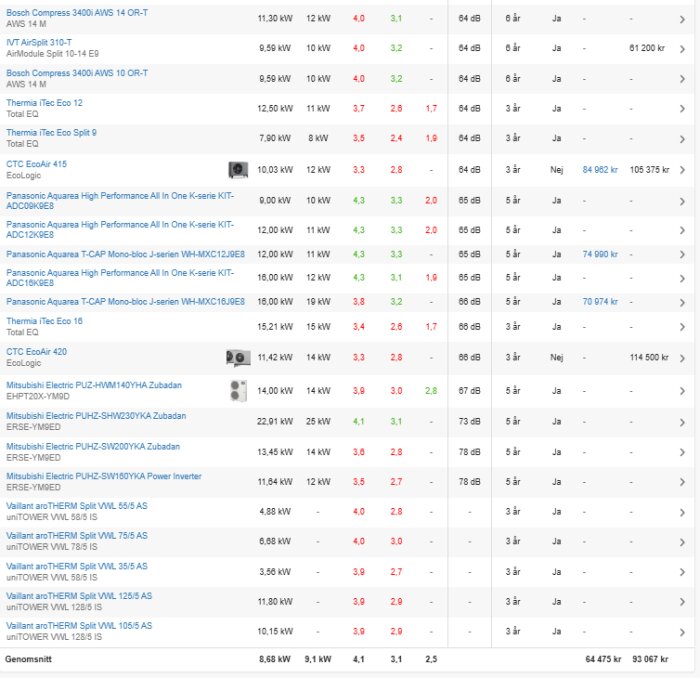Open Vaillant aroTHERM Split VWL 125/5 AS
This screenshot has width=700, height=678.
(x=79, y=596)
